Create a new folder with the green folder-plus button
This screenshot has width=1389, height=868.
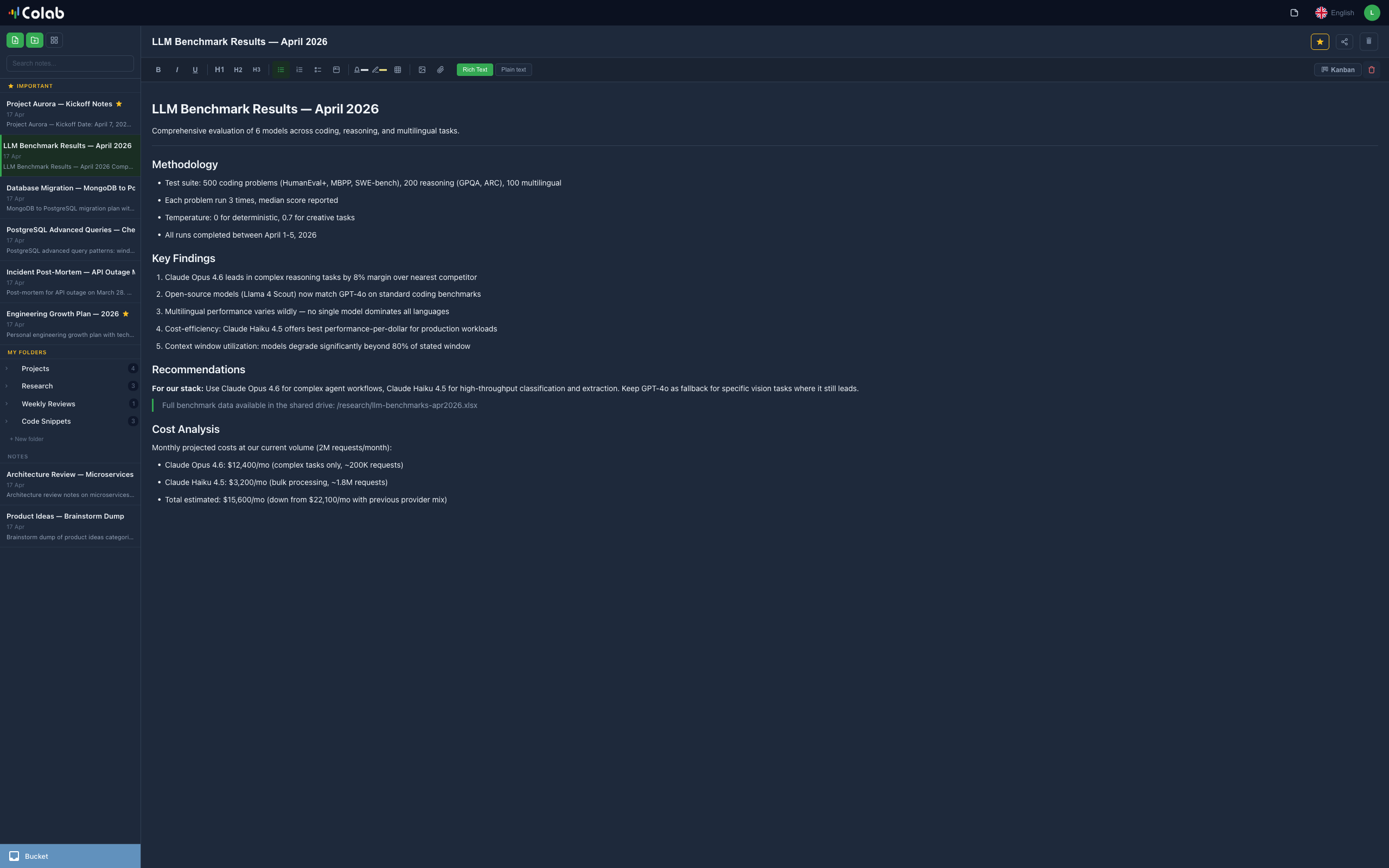click(34, 40)
